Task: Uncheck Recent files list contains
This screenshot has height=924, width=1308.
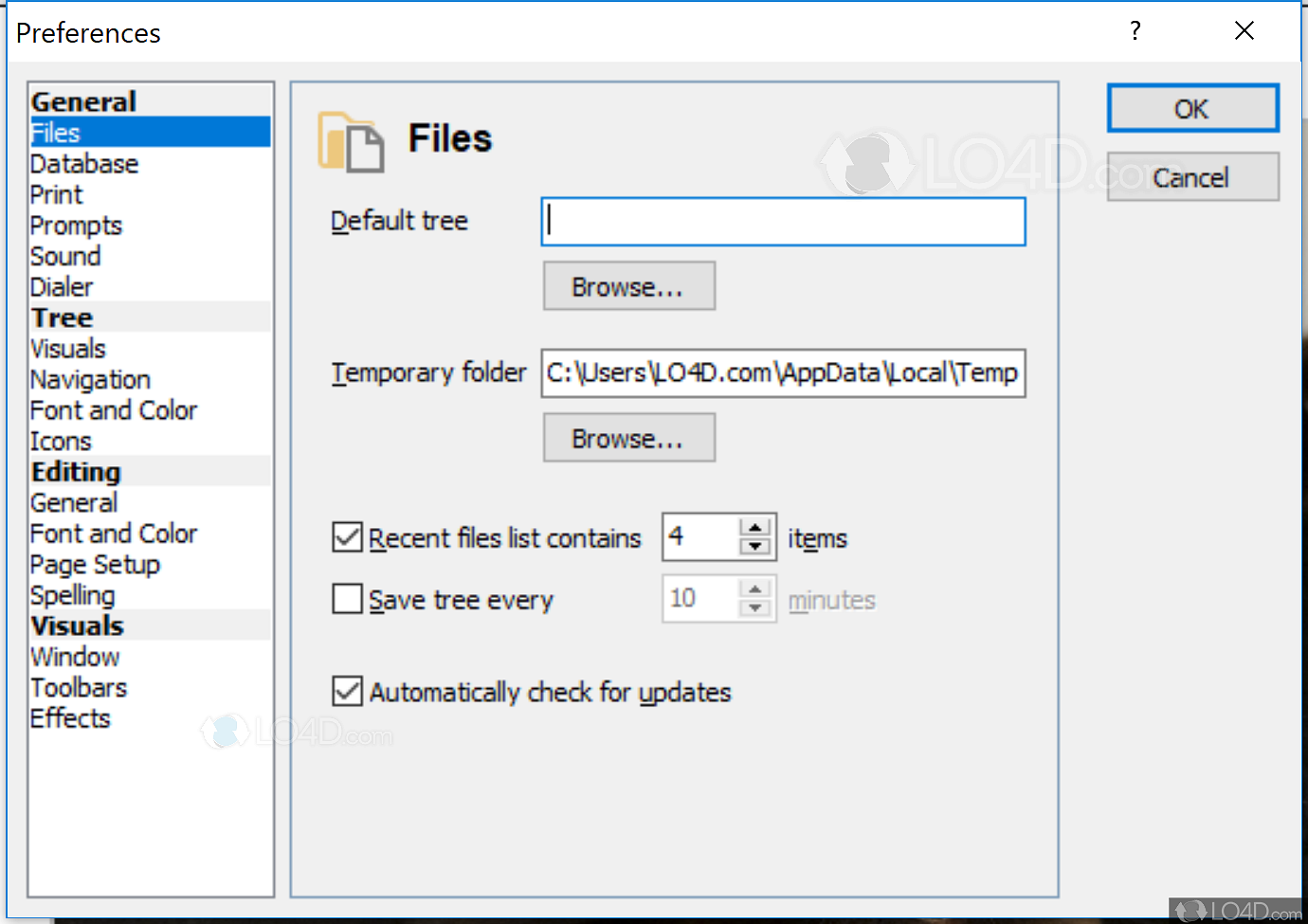Action: [x=347, y=537]
